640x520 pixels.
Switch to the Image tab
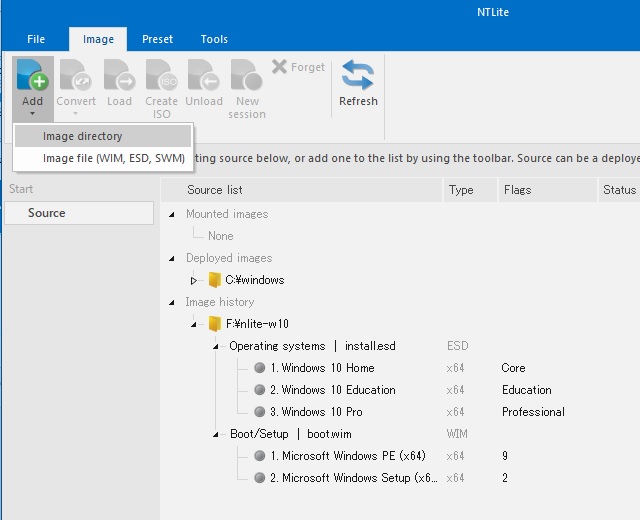(98, 39)
